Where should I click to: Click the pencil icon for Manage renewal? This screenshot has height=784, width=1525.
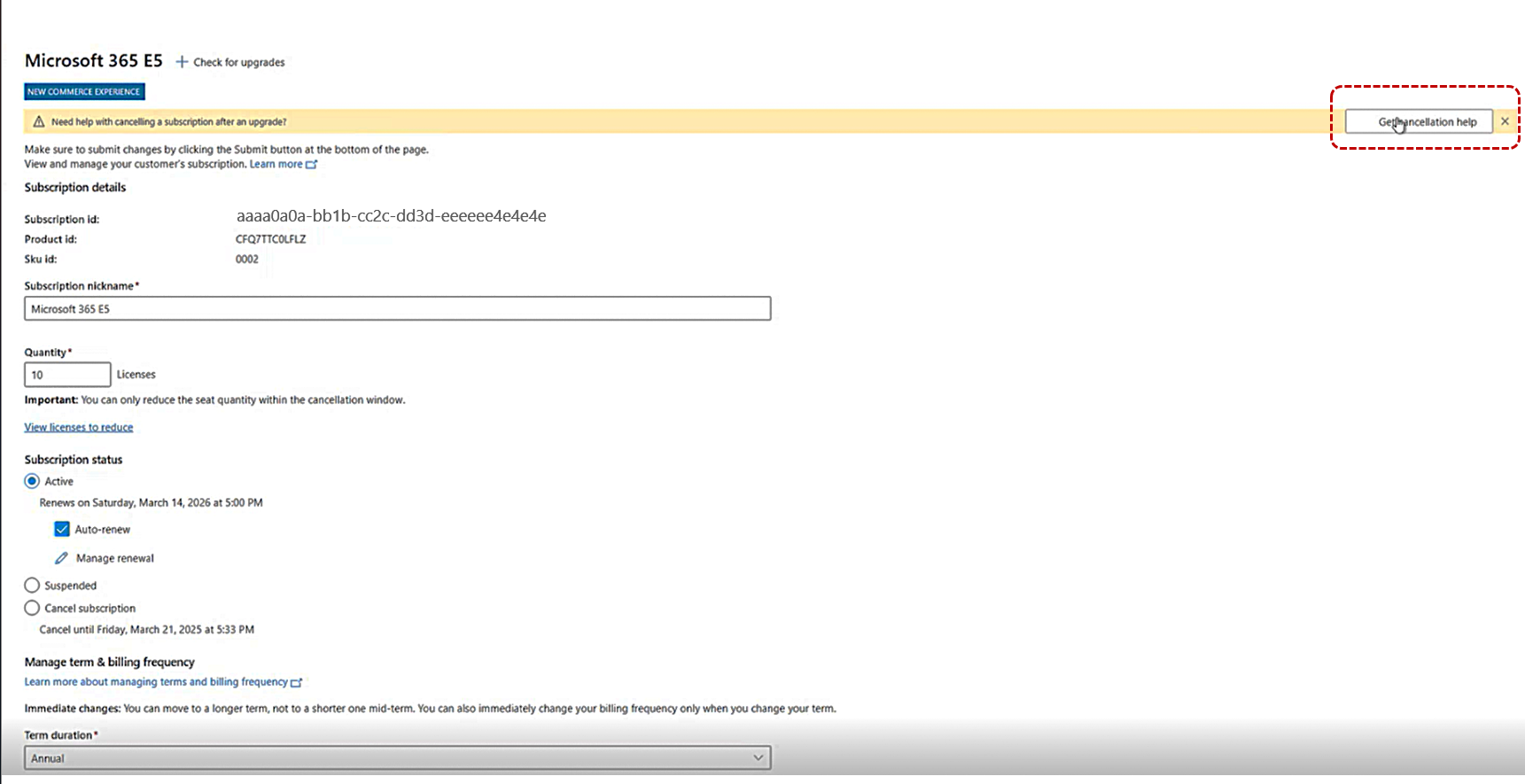pyautogui.click(x=61, y=558)
